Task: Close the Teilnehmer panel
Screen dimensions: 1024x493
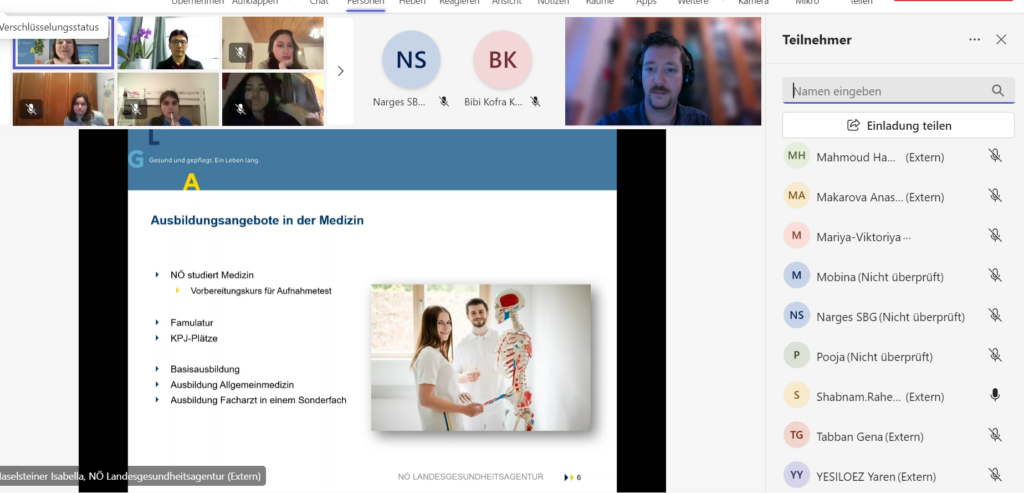Action: (1001, 40)
